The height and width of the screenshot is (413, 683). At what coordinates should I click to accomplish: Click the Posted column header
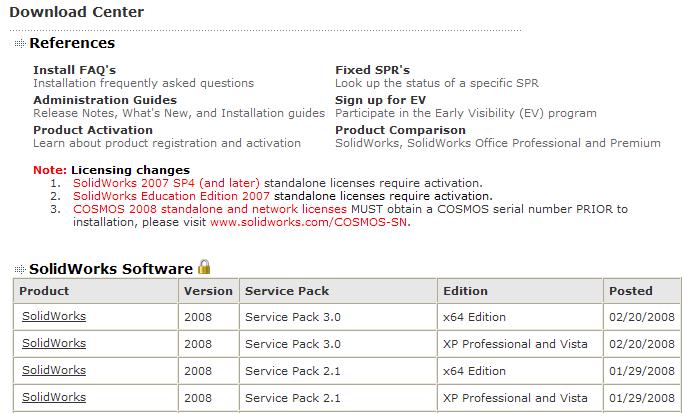pos(632,291)
